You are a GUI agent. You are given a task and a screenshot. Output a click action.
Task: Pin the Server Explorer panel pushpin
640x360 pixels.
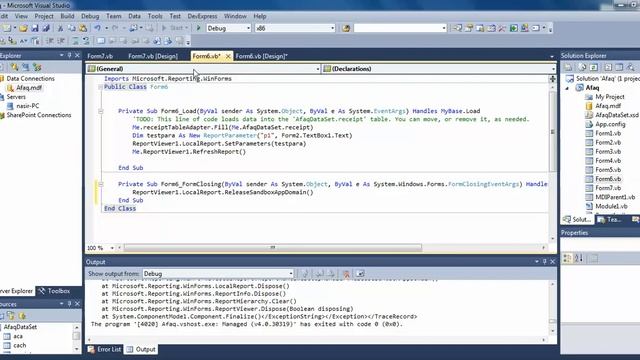tap(69, 55)
